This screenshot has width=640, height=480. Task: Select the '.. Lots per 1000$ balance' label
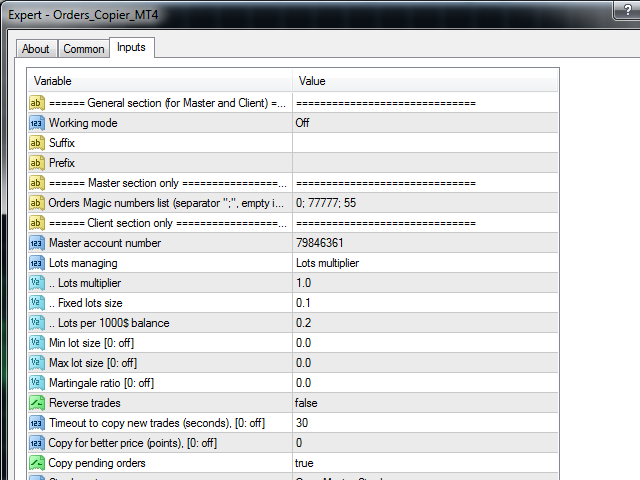pyautogui.click(x=109, y=323)
